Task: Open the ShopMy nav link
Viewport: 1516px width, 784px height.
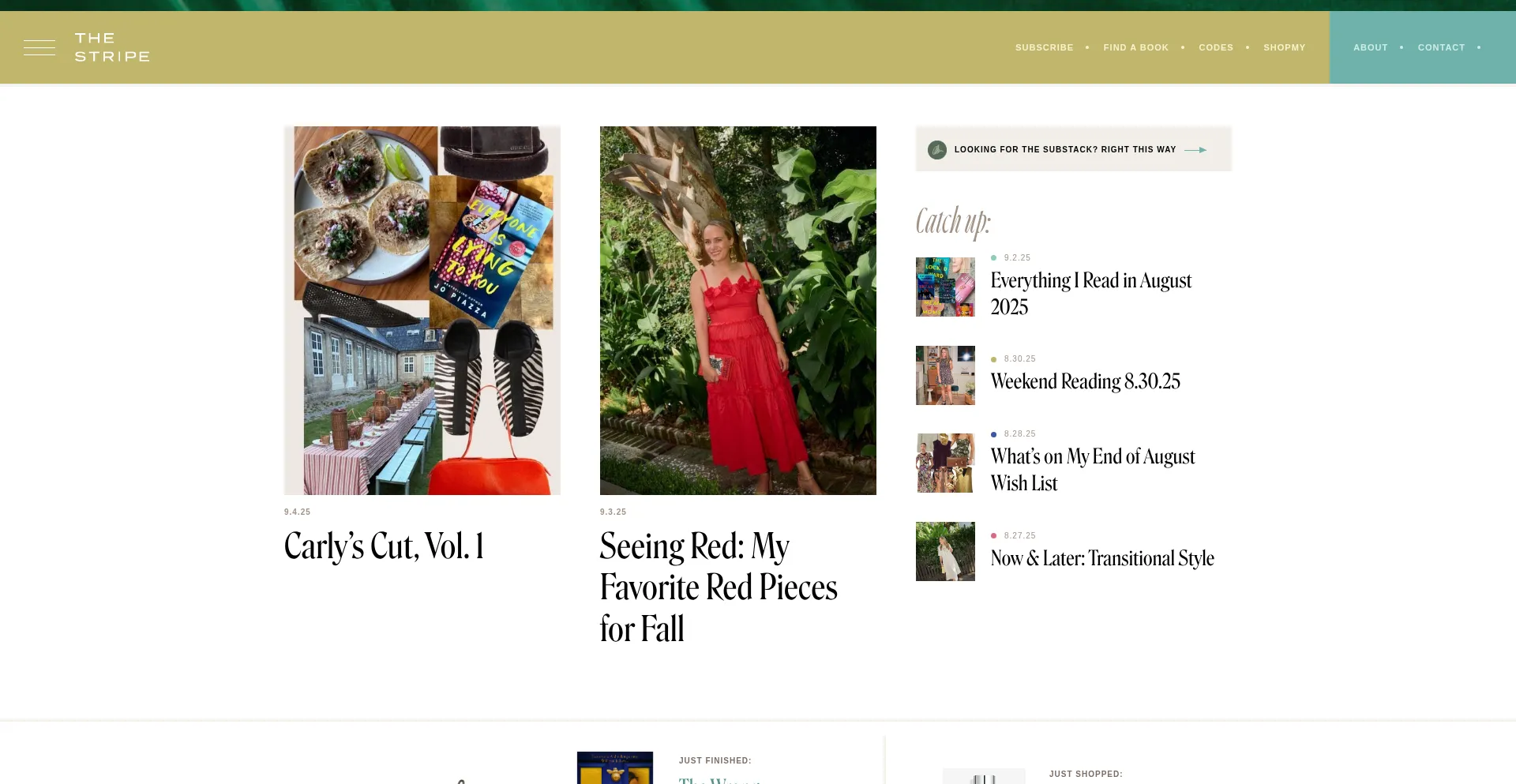Action: (1284, 47)
